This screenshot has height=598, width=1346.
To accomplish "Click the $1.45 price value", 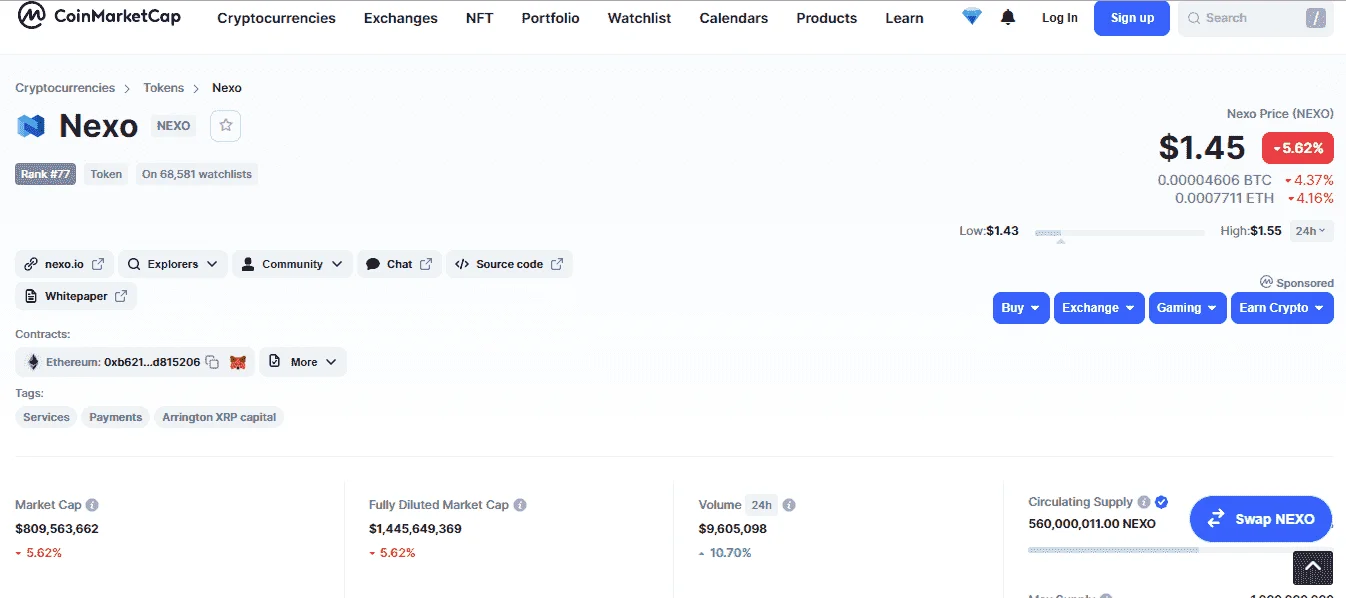I will (1202, 148).
